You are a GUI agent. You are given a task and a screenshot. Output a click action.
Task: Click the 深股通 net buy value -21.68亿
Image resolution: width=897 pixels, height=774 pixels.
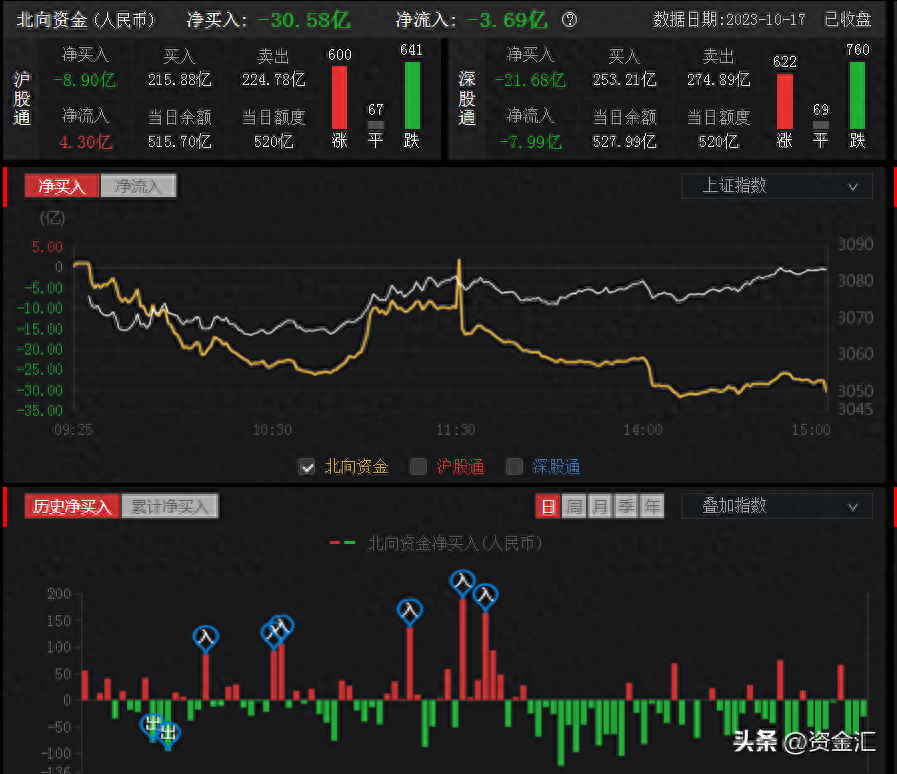[x=530, y=80]
